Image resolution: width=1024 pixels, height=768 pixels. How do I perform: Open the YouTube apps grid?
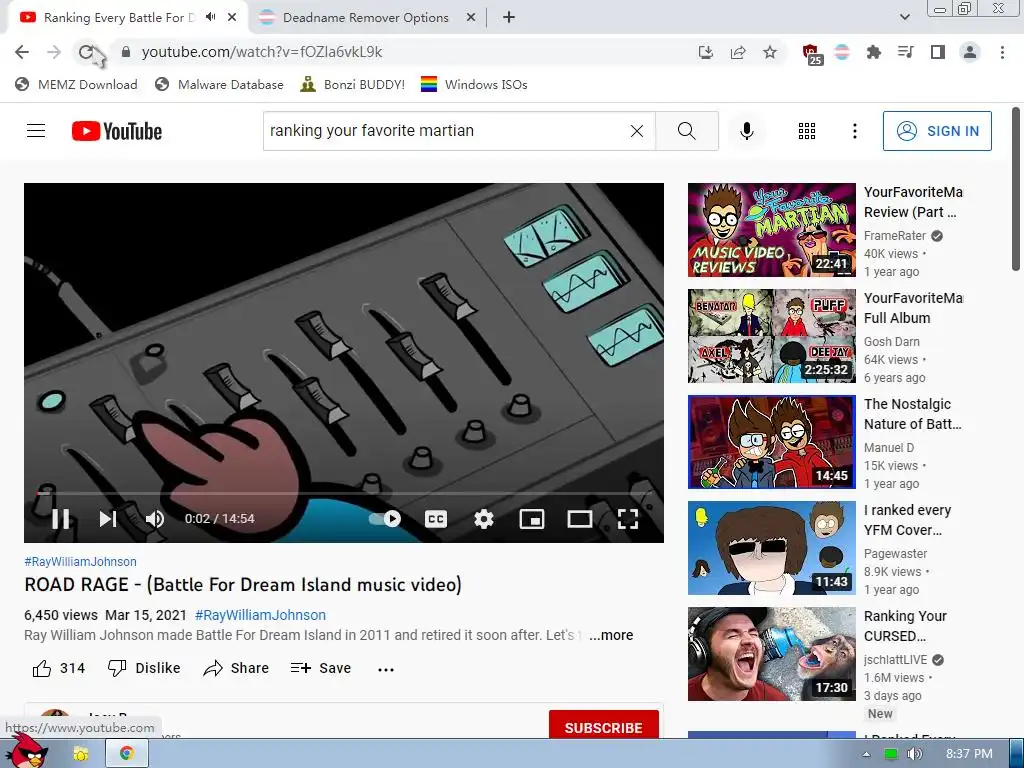click(807, 131)
